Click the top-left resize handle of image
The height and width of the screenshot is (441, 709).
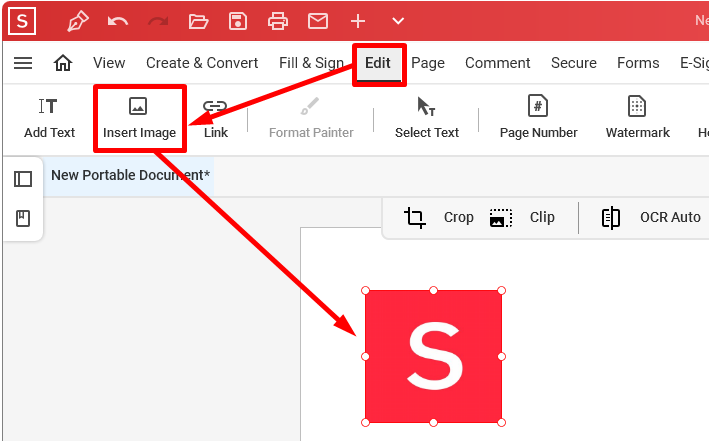pyautogui.click(x=365, y=290)
